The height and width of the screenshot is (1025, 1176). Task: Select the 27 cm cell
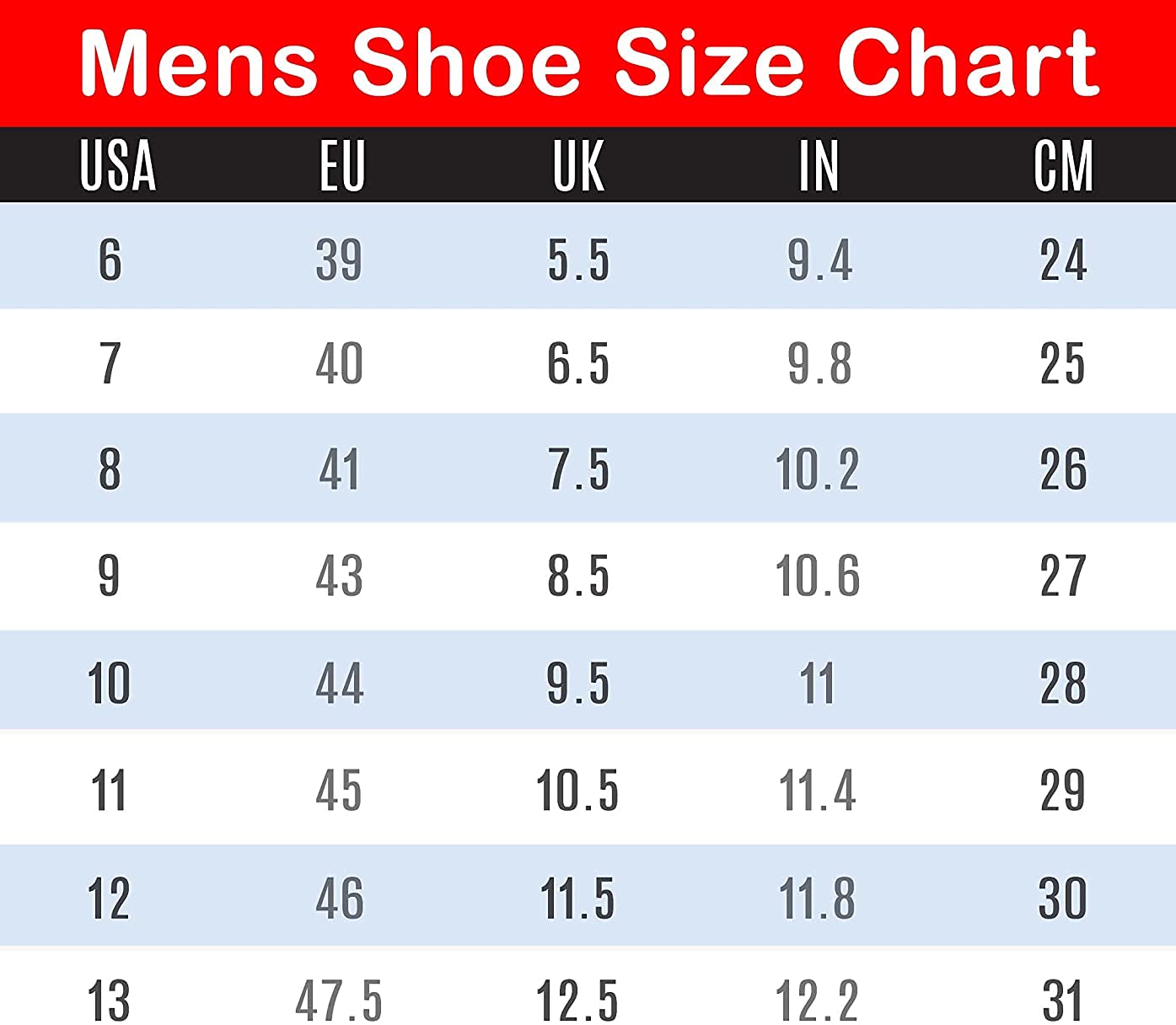pos(1062,577)
